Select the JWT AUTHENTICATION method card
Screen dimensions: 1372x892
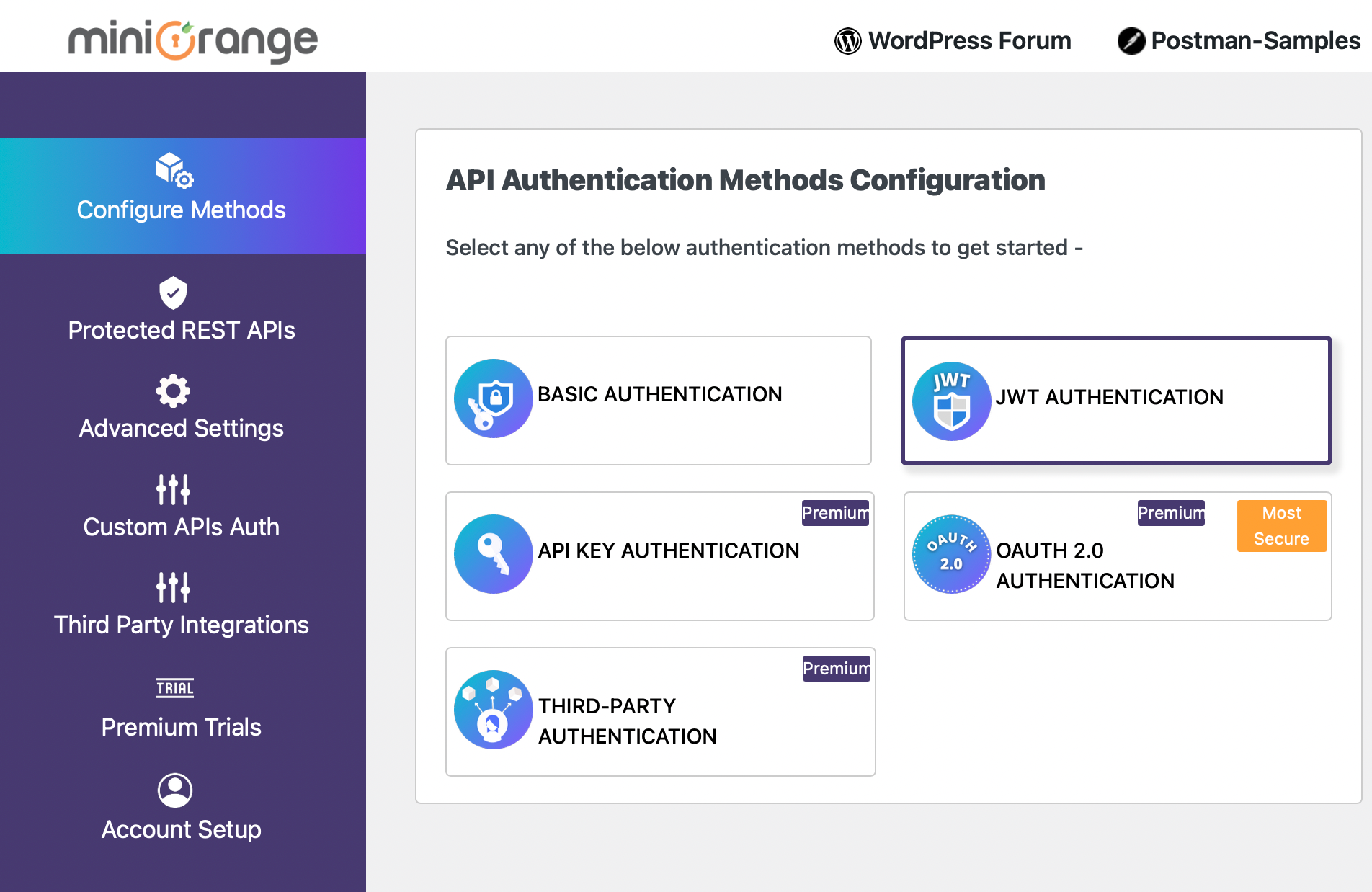1116,401
